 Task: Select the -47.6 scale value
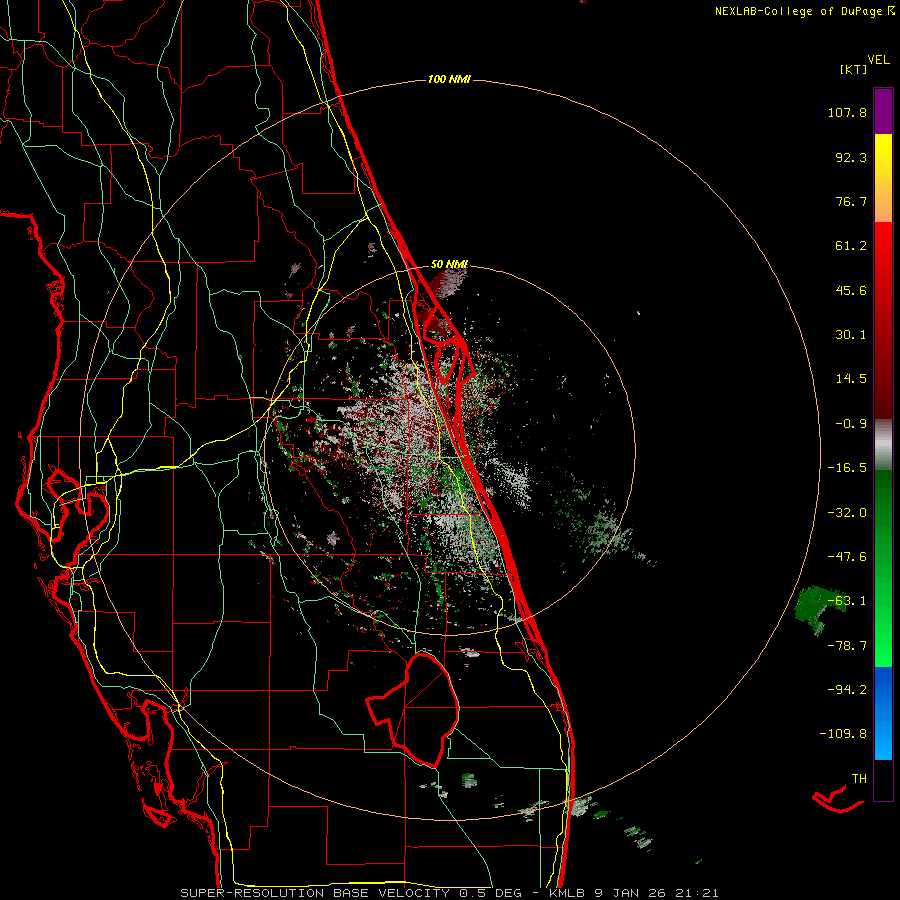[847, 557]
